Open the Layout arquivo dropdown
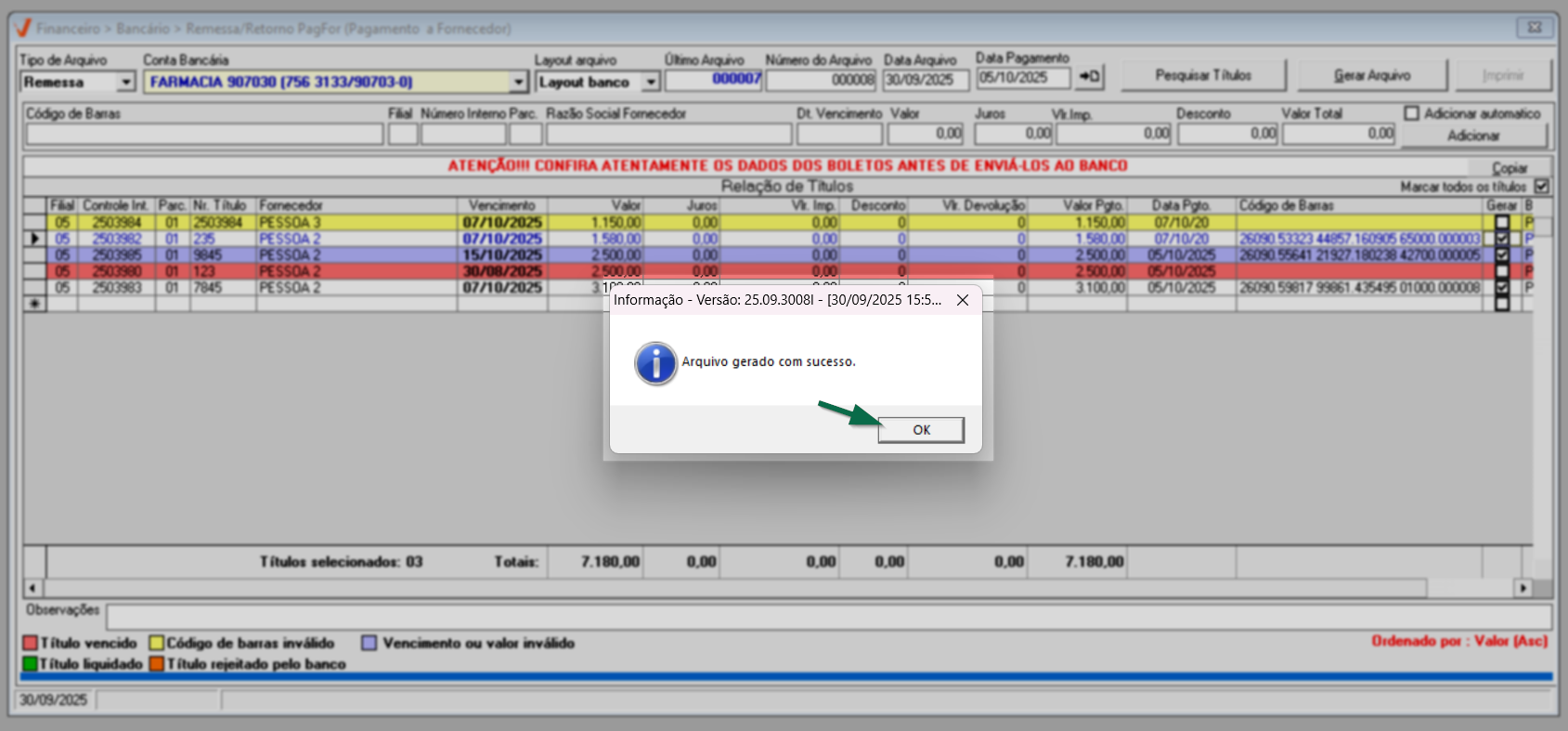This screenshot has height=731, width=1568. coord(651,83)
